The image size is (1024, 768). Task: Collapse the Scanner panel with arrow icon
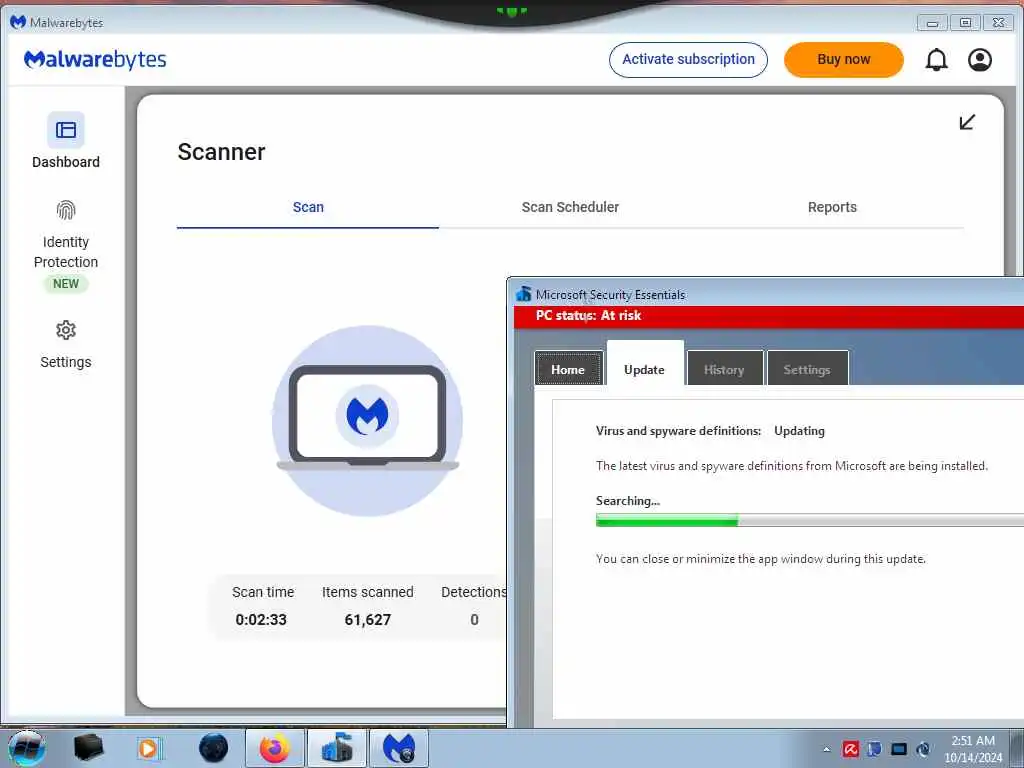pos(967,122)
